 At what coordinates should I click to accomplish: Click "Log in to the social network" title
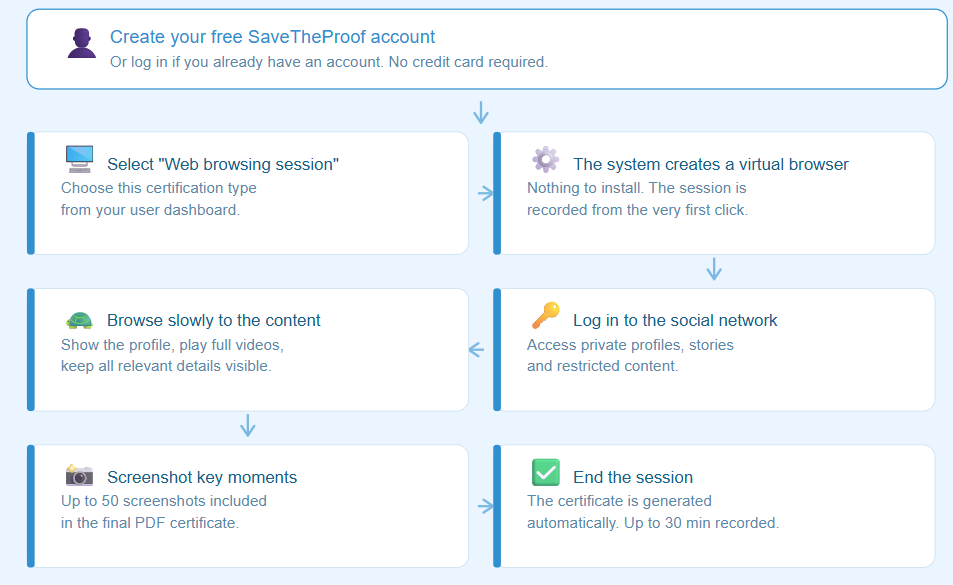[675, 320]
